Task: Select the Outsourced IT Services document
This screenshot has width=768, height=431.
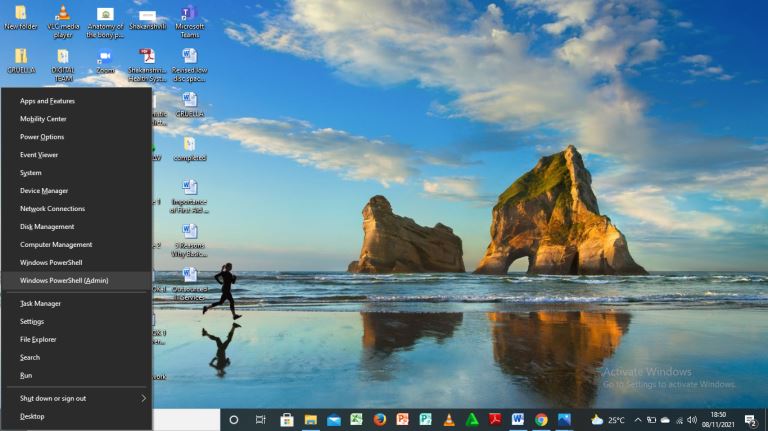Action: pyautogui.click(x=190, y=284)
